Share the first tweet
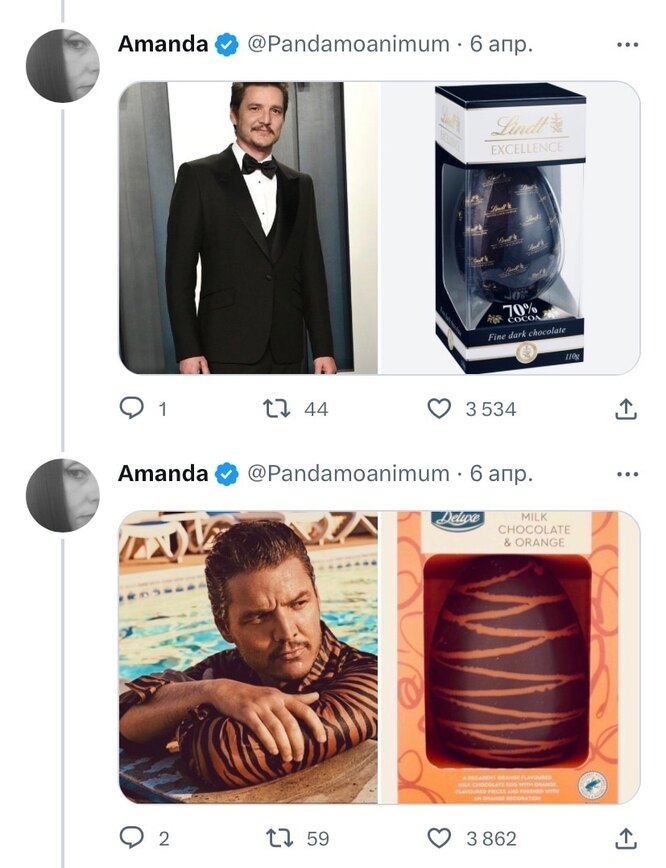 click(625, 408)
